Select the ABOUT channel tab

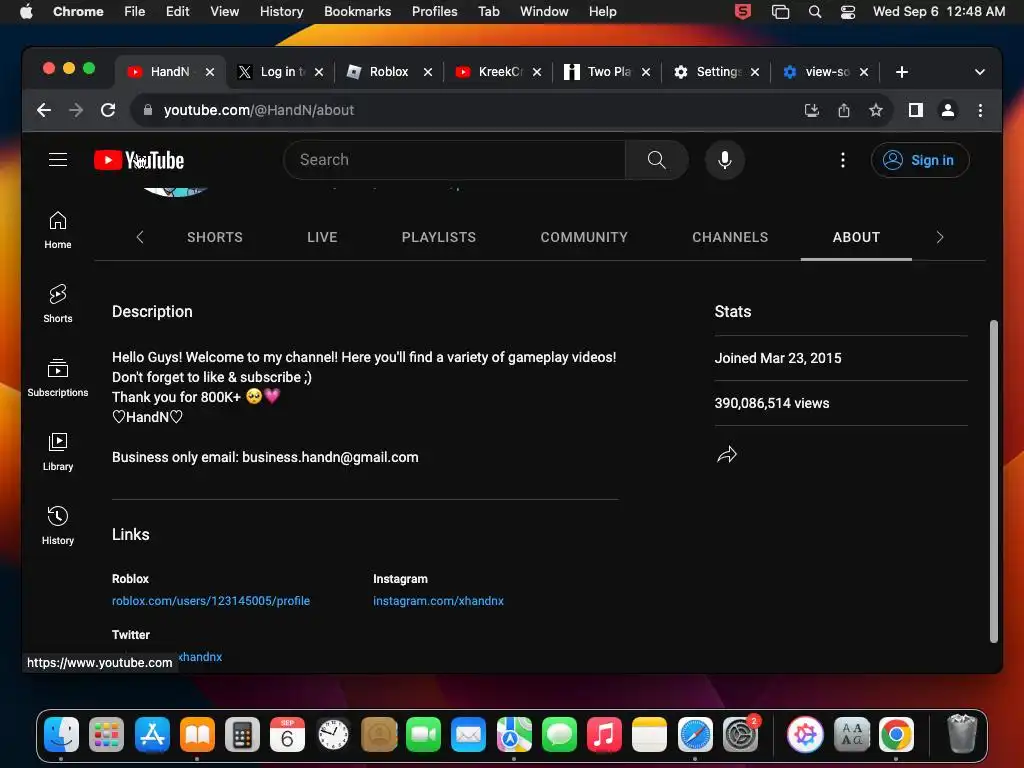coord(856,237)
